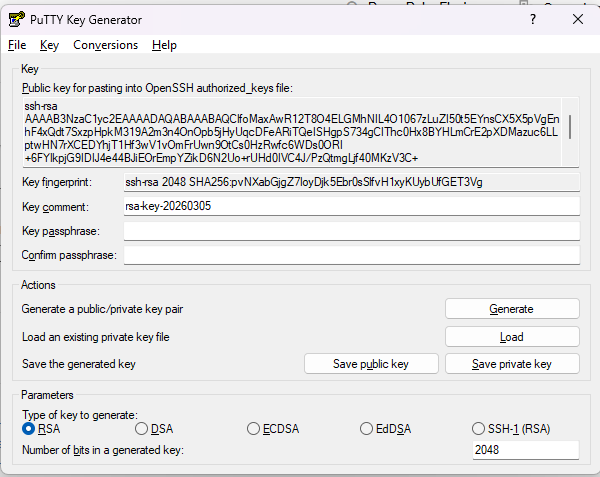Focus the Key passphrase field
600x477 pixels.
point(350,231)
